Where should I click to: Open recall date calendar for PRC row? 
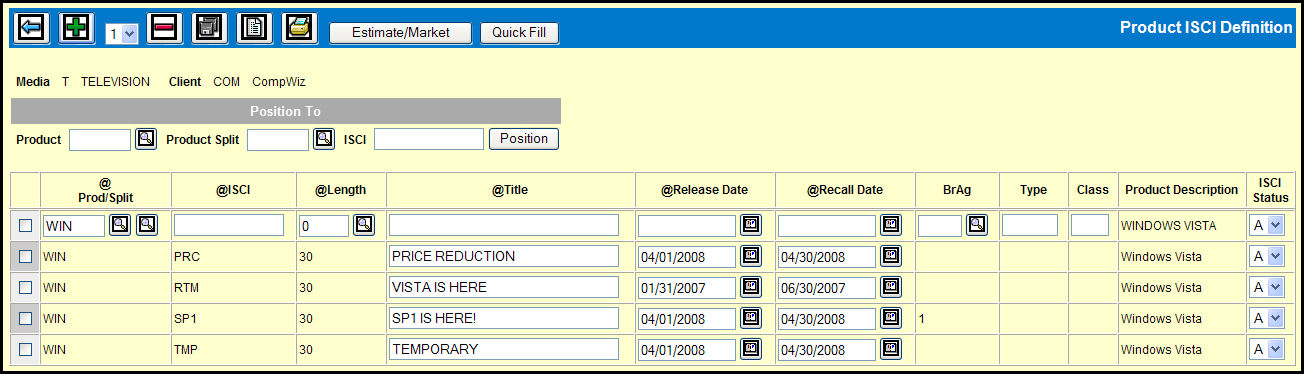[891, 256]
